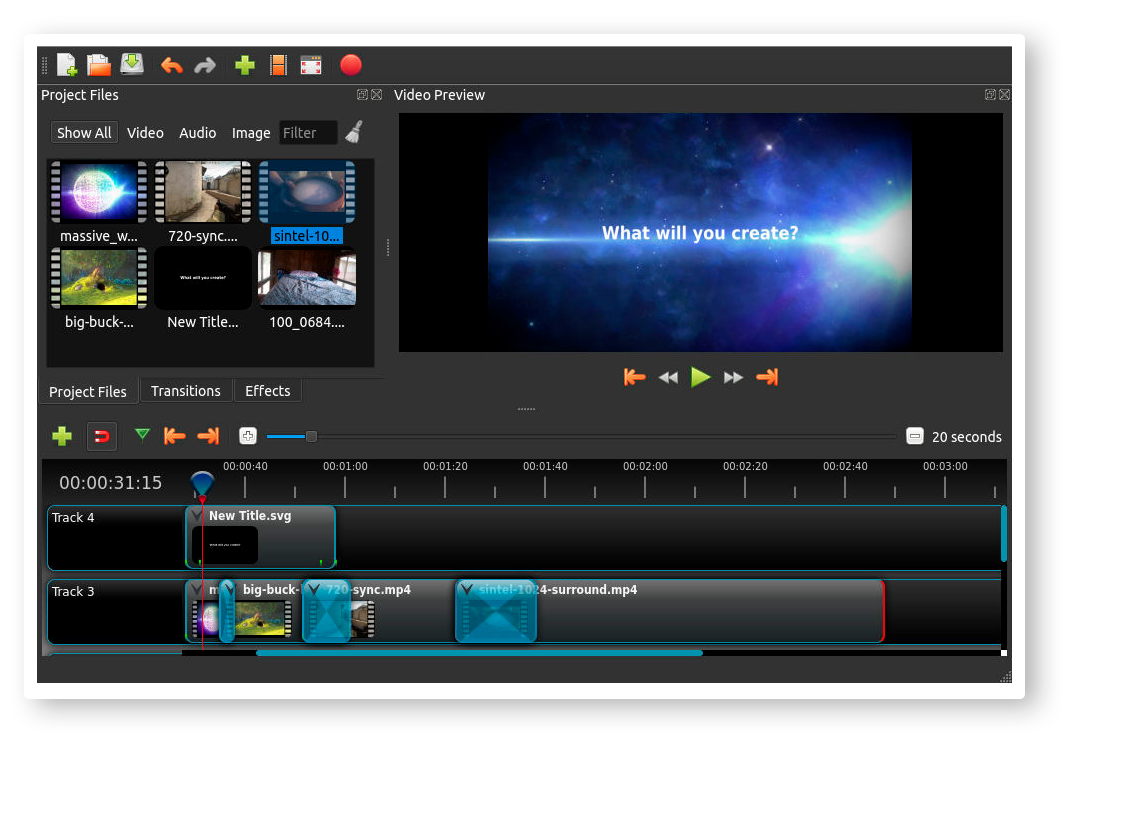Click the 00:00:31:15 timecode display
This screenshot has height=822, width=1143.
point(110,482)
